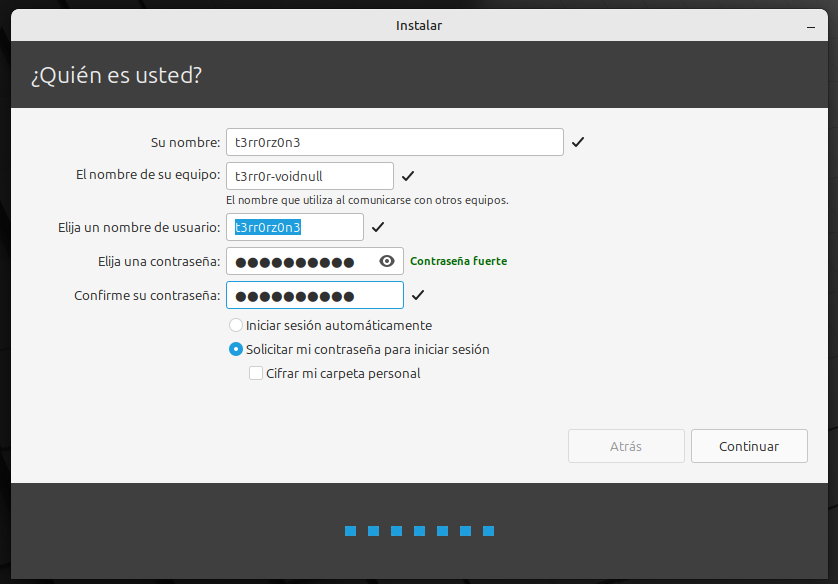The width and height of the screenshot is (838, 584).
Task: Click the ¿Quién es usted? heading
Action: [x=116, y=76]
